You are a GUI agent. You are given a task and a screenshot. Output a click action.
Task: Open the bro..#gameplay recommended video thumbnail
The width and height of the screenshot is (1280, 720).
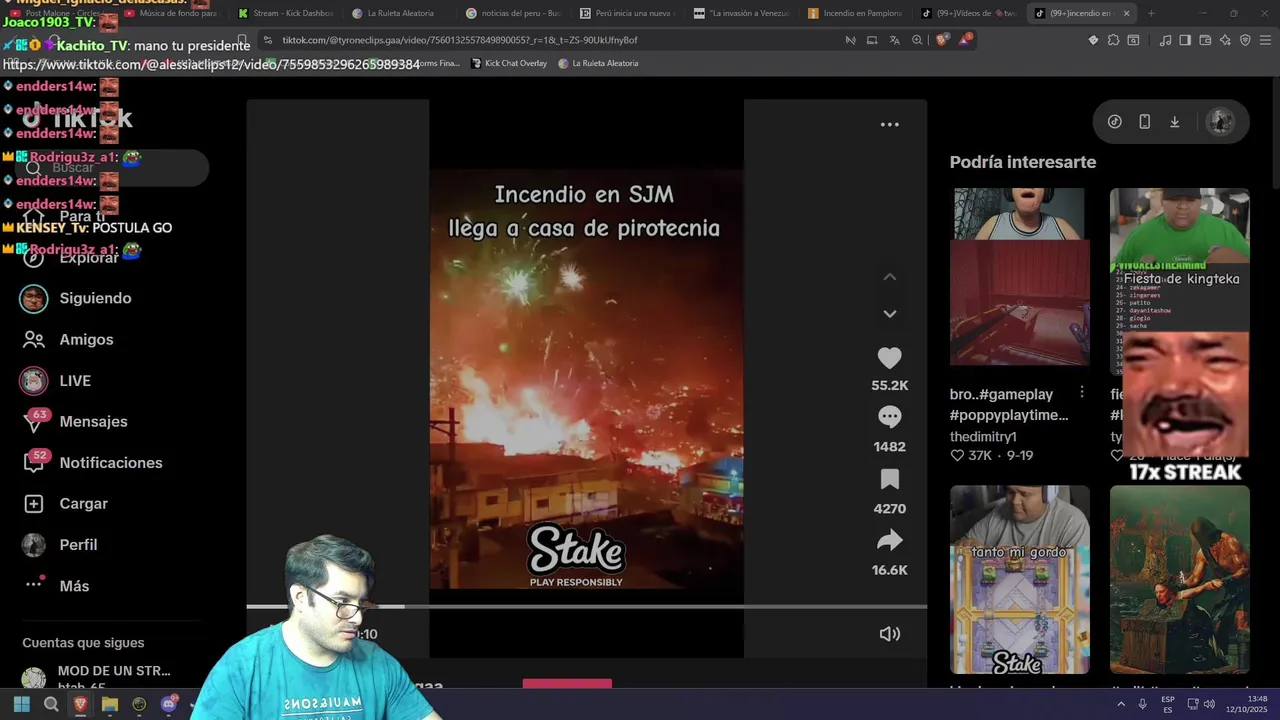click(x=1019, y=277)
